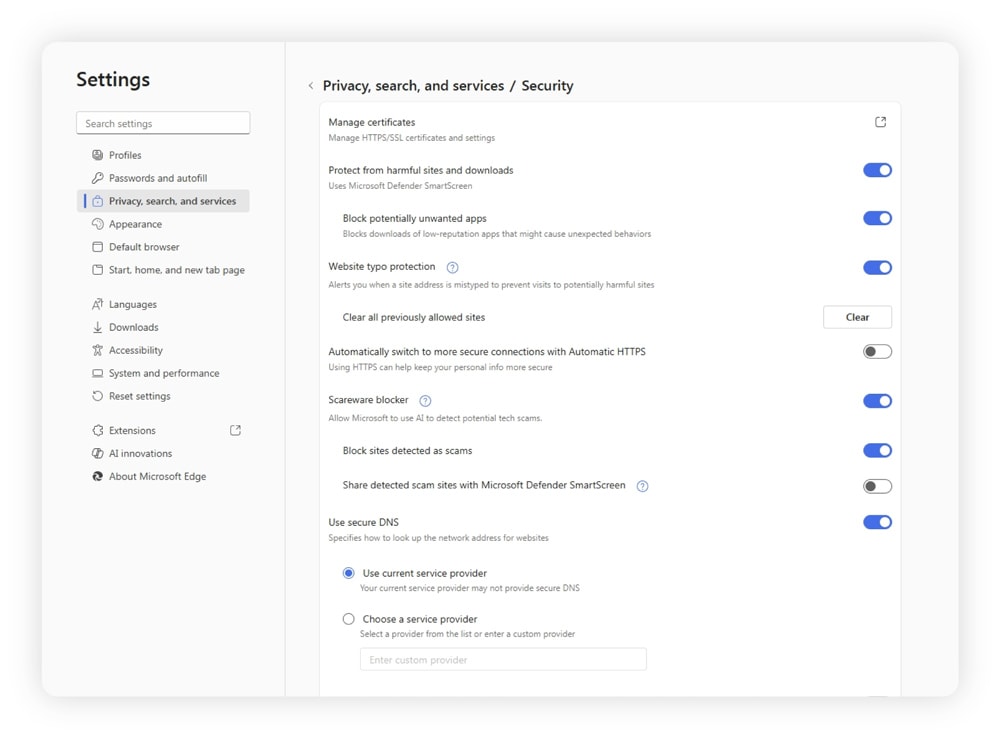Click the Clear button for allowed sites

click(x=857, y=317)
